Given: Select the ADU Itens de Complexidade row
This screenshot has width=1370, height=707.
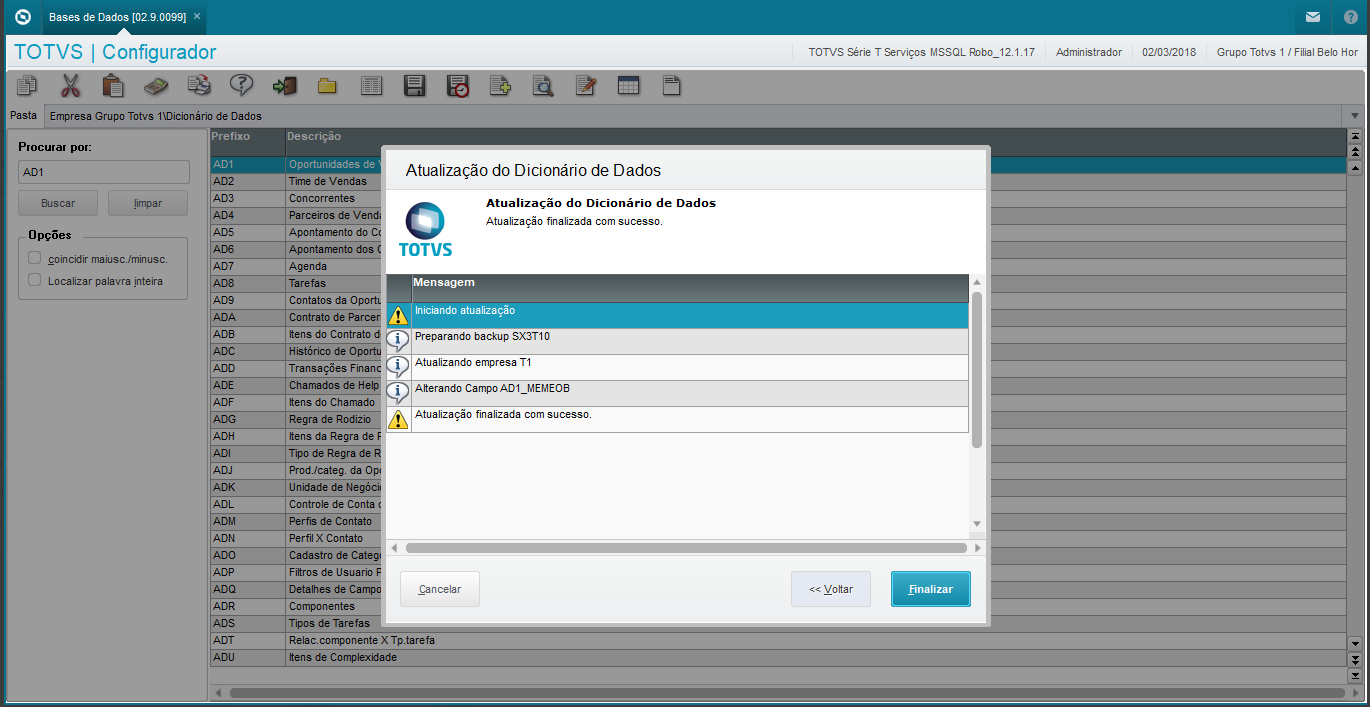Looking at the screenshot, I should tap(778, 657).
